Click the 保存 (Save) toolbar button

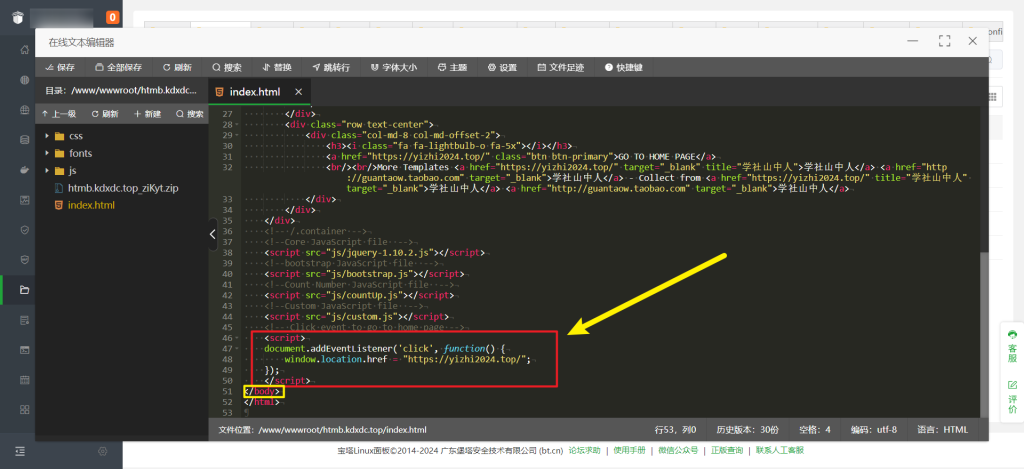click(x=59, y=68)
